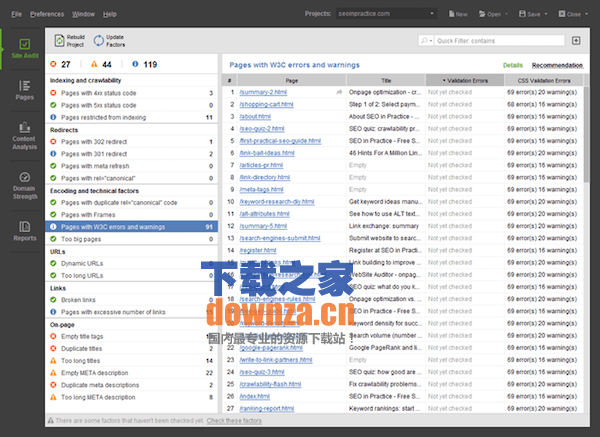Screen dimensions: 600x437
Task: Sort by the CSS Validation Errors column
Action: click(544, 80)
